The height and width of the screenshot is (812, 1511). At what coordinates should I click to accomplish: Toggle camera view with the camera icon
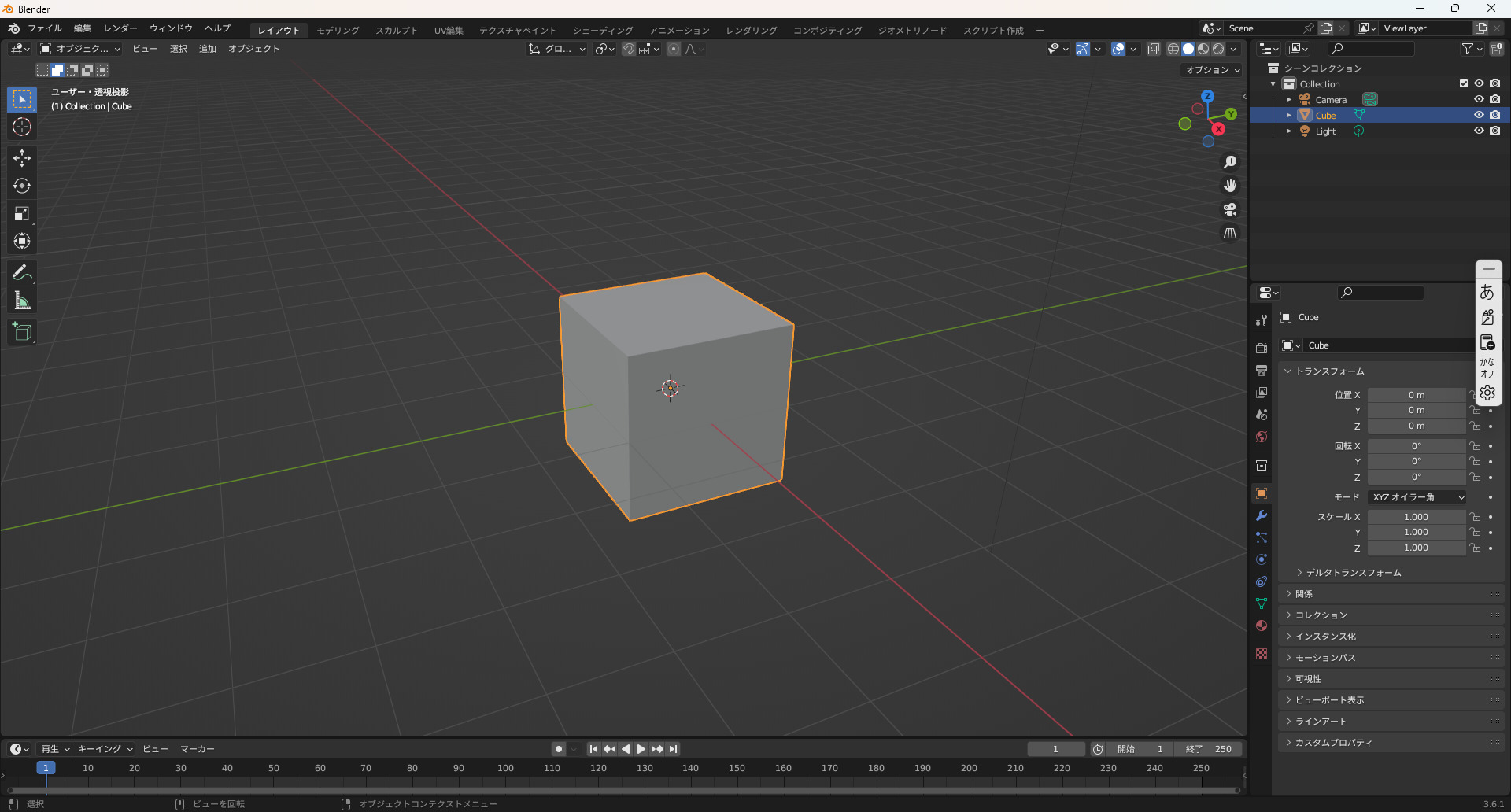pos(1230,209)
